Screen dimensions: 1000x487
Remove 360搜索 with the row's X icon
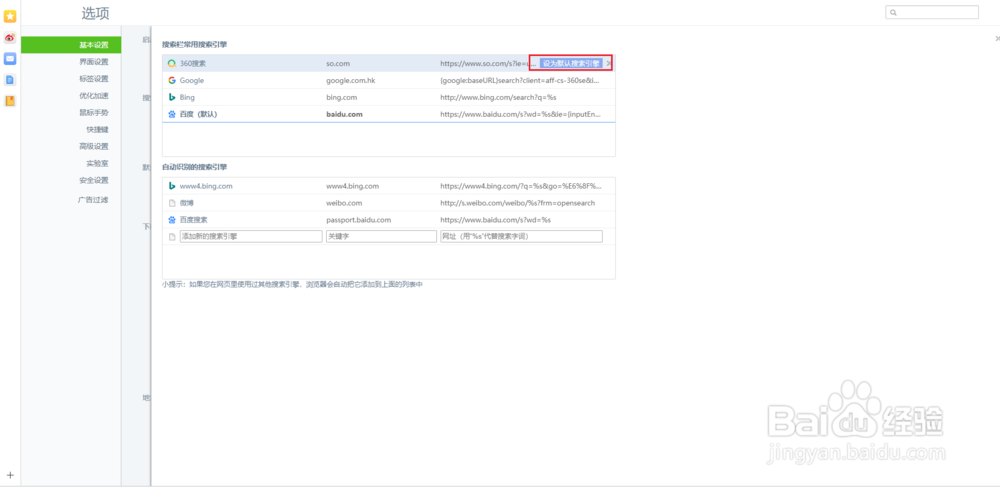[x=608, y=64]
